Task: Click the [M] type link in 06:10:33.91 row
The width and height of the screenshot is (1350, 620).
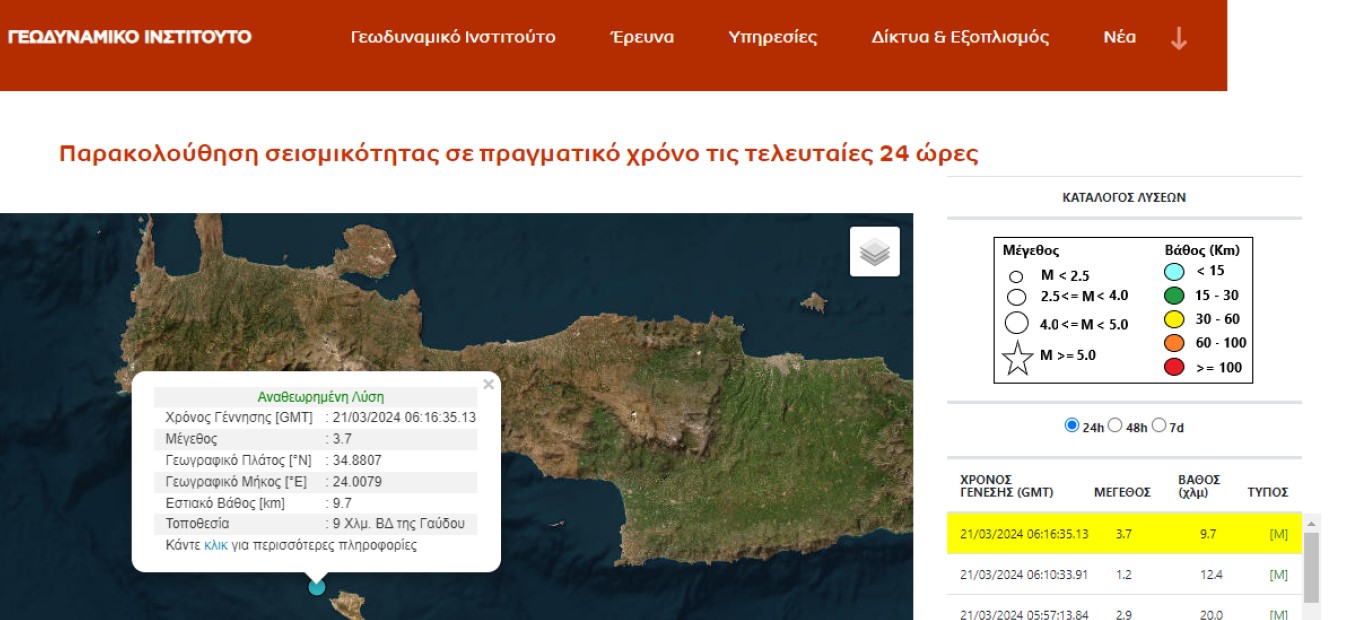Action: pyautogui.click(x=1278, y=575)
